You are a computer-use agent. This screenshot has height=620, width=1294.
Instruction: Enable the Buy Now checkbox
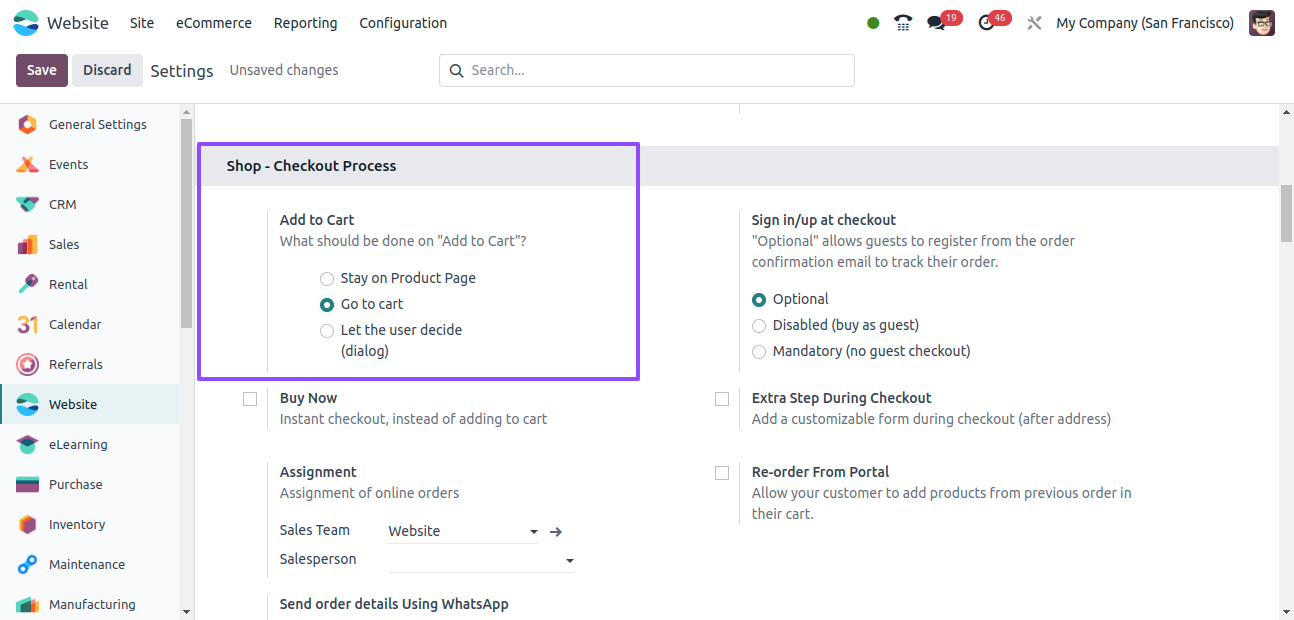tap(250, 399)
